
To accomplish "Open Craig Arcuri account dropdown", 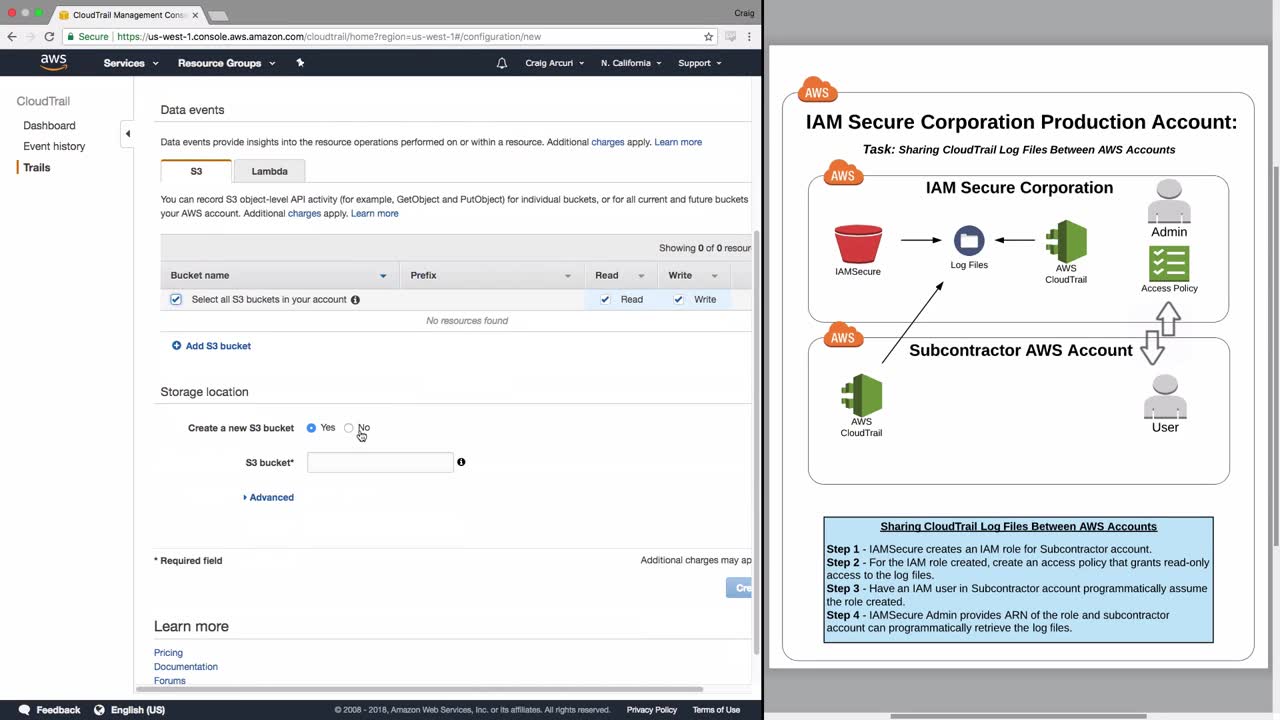I will [x=554, y=63].
